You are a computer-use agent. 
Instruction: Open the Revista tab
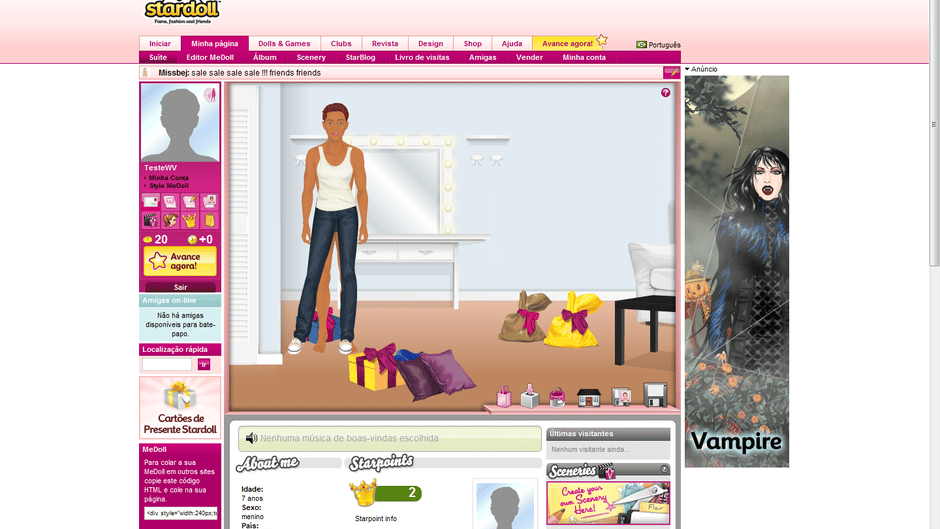[385, 43]
